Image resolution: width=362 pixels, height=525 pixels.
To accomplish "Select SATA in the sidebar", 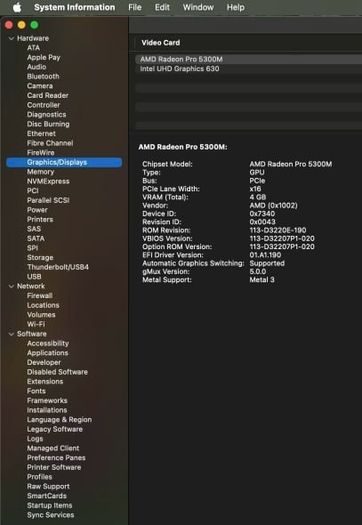I will (36, 239).
